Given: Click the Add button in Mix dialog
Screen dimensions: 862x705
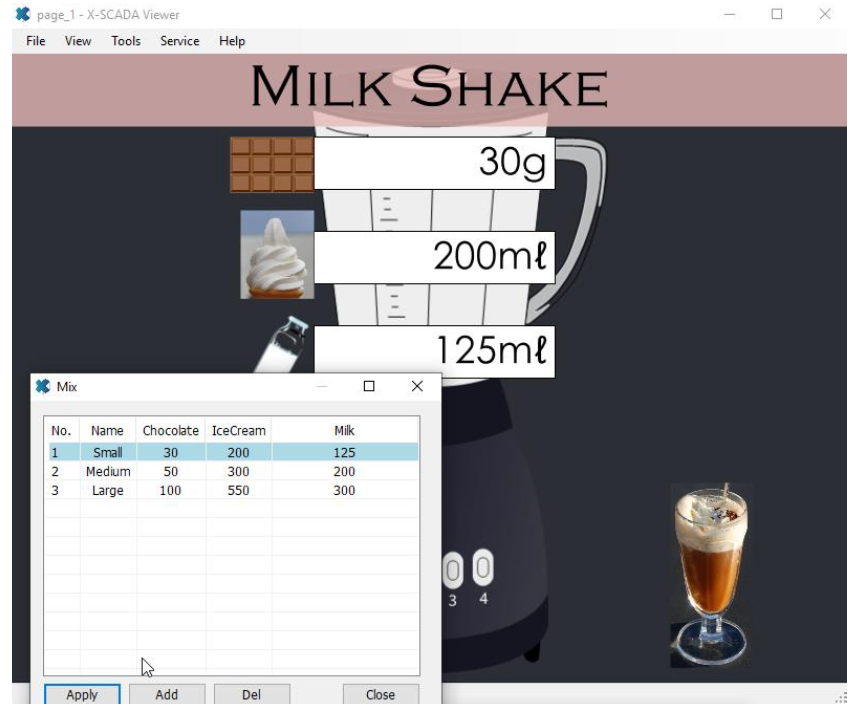Looking at the screenshot, I should (x=167, y=695).
